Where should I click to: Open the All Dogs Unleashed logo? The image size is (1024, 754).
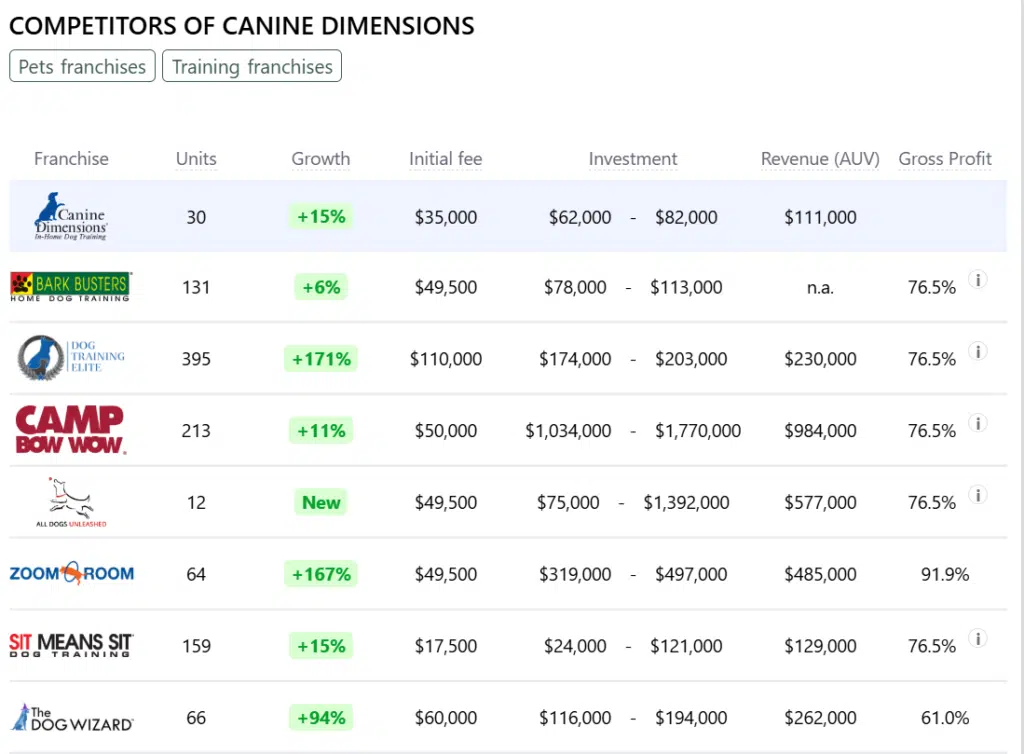point(71,502)
